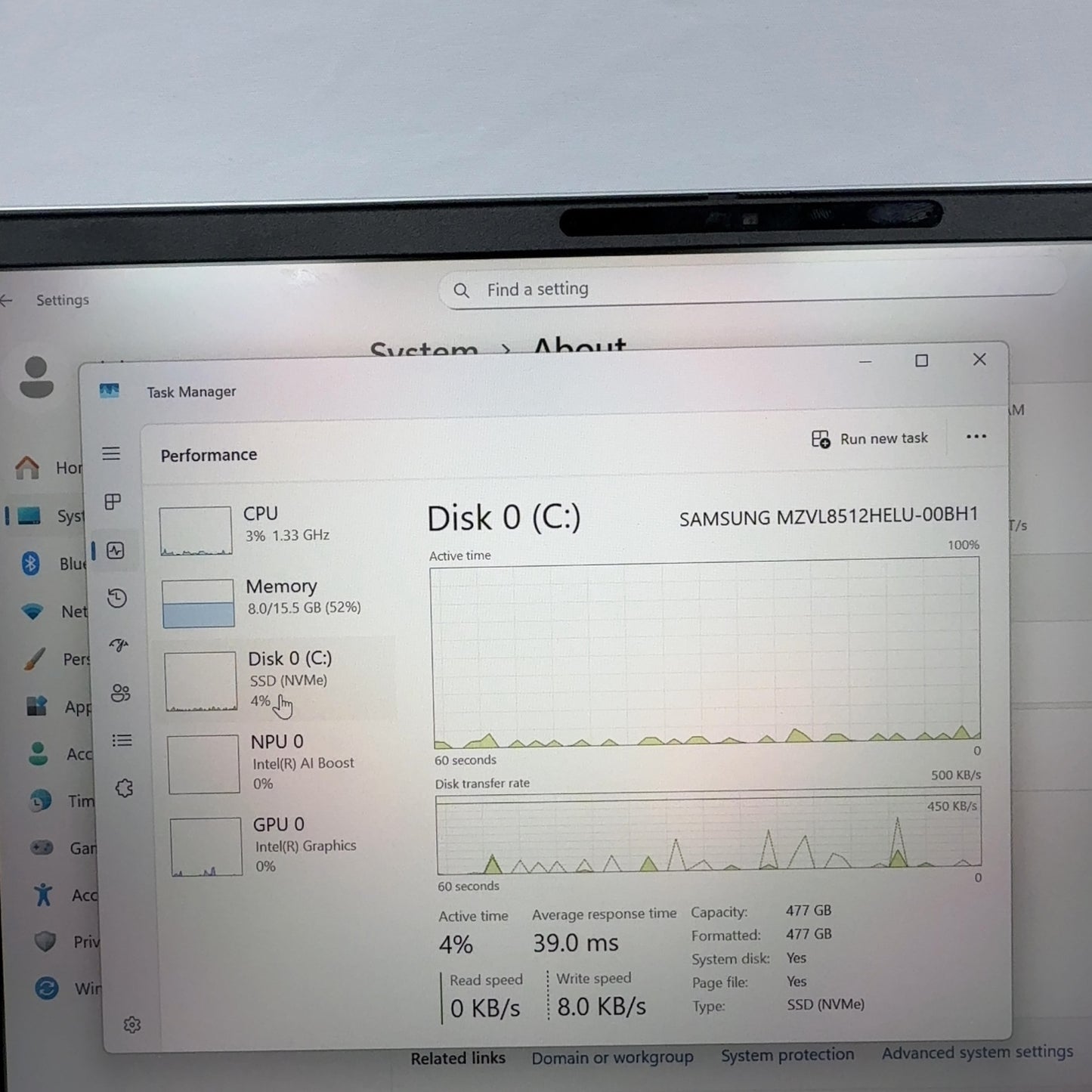Open Startup apps page icon
1092x1092 pixels.
[x=119, y=645]
